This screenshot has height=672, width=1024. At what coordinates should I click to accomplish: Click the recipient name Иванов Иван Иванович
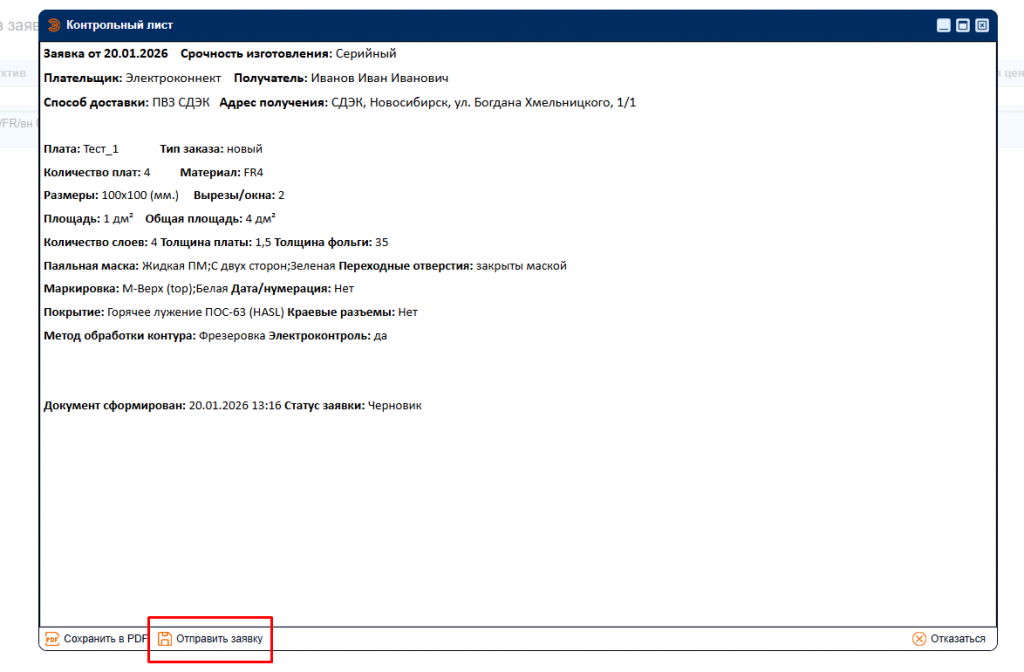pyautogui.click(x=379, y=78)
